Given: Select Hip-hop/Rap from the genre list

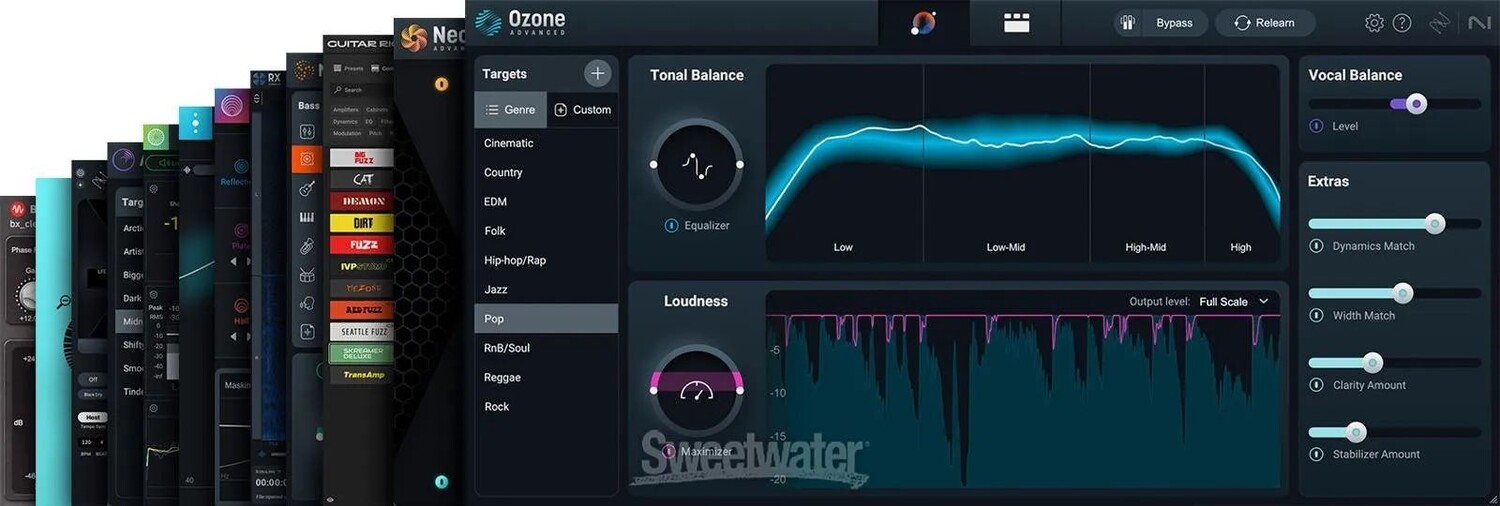Looking at the screenshot, I should point(515,260).
